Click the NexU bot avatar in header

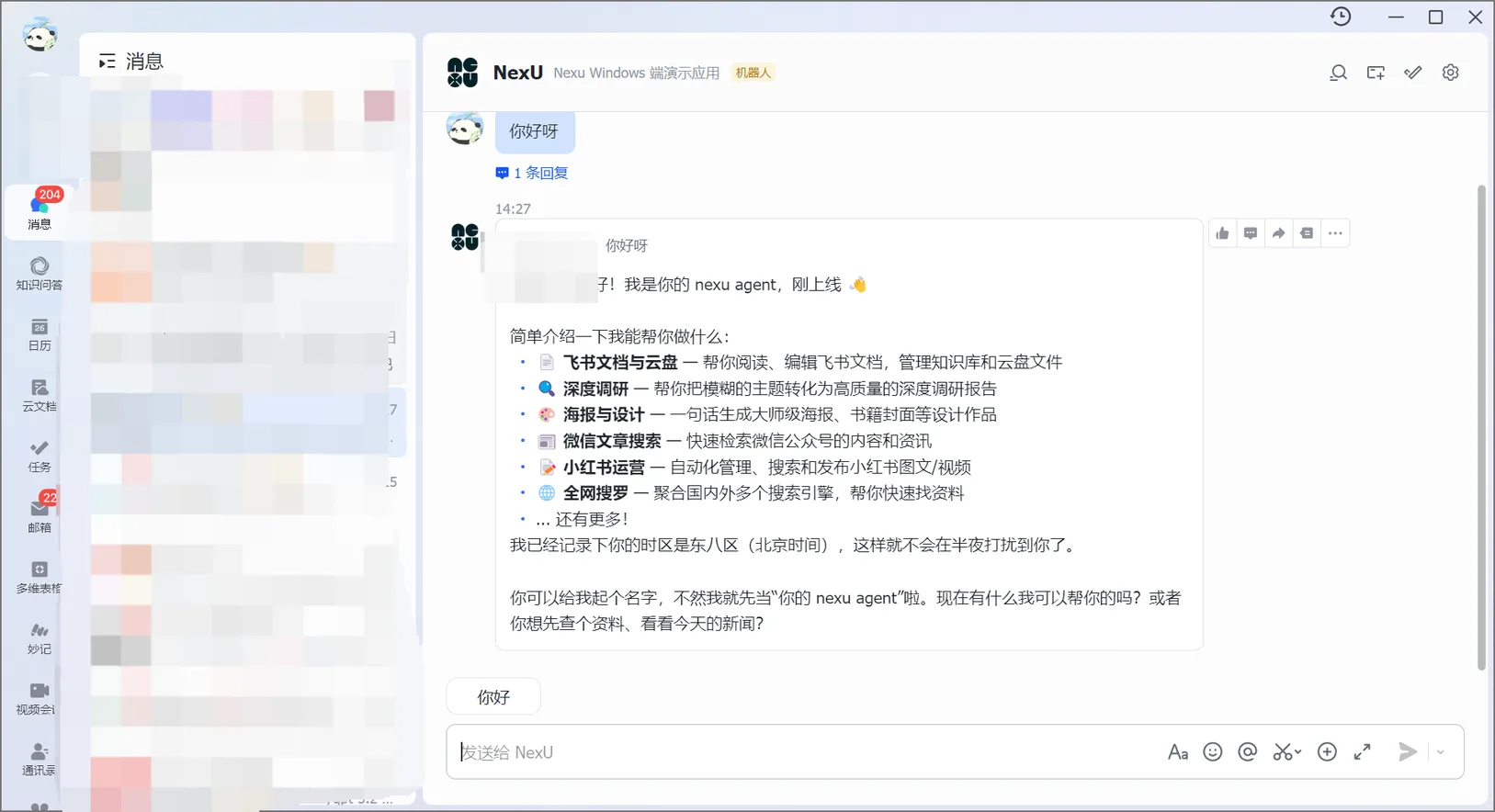click(x=463, y=73)
